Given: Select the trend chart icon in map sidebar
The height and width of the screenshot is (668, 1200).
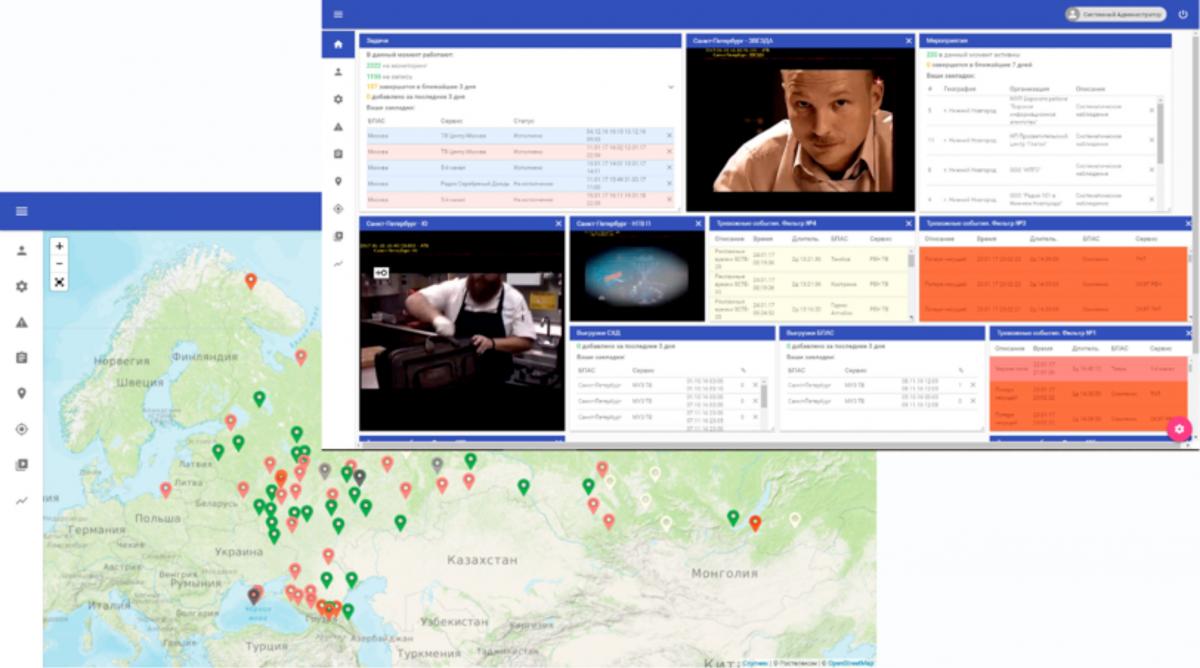Looking at the screenshot, I should point(22,500).
